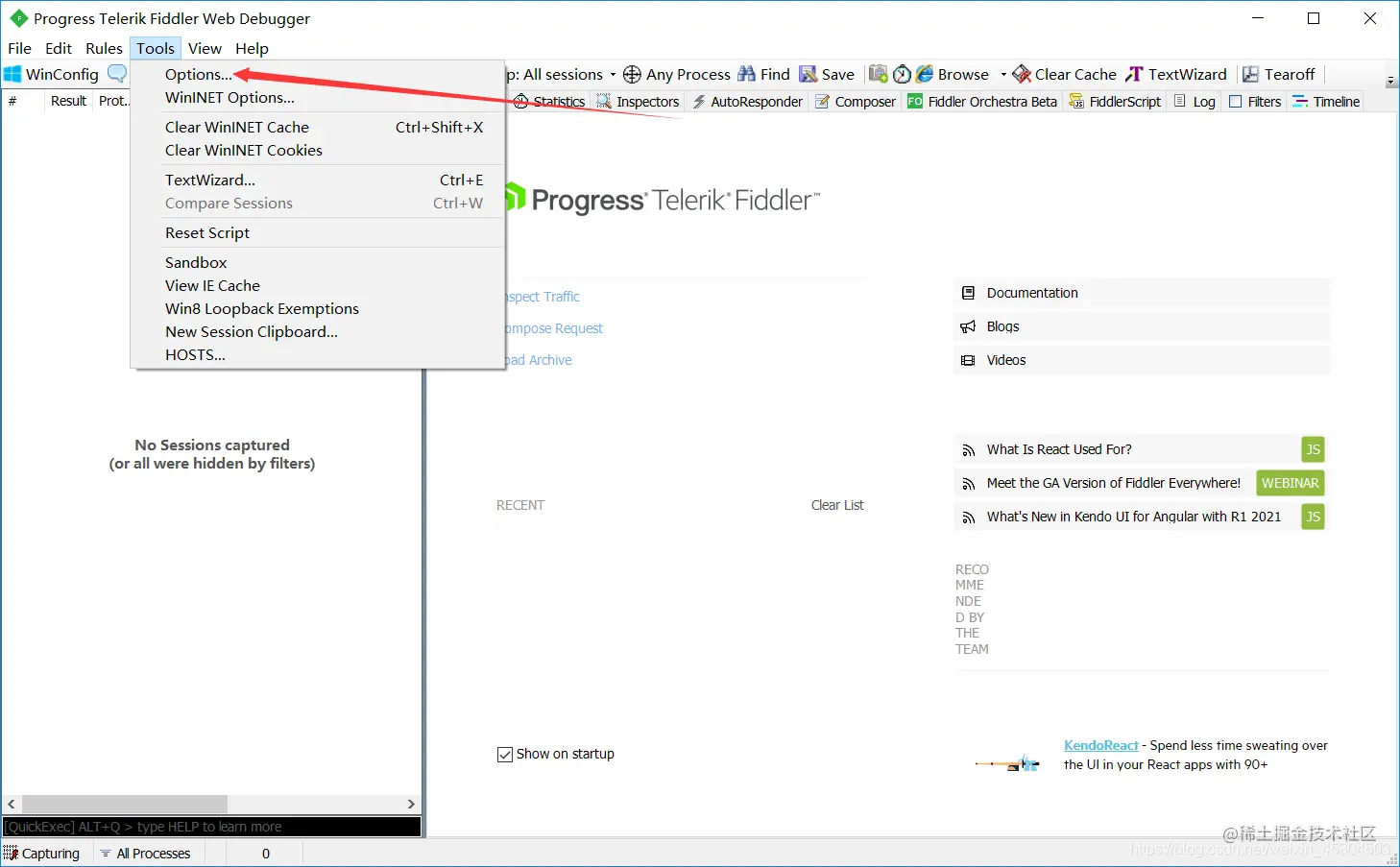Click the Compose Request link

click(x=554, y=328)
